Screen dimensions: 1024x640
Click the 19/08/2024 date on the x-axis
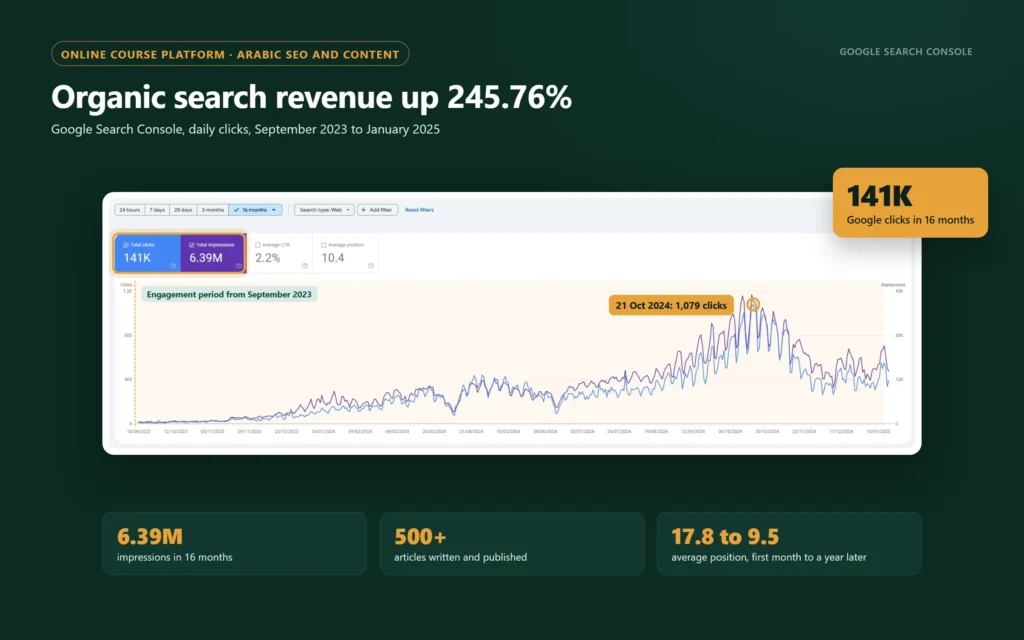656,432
